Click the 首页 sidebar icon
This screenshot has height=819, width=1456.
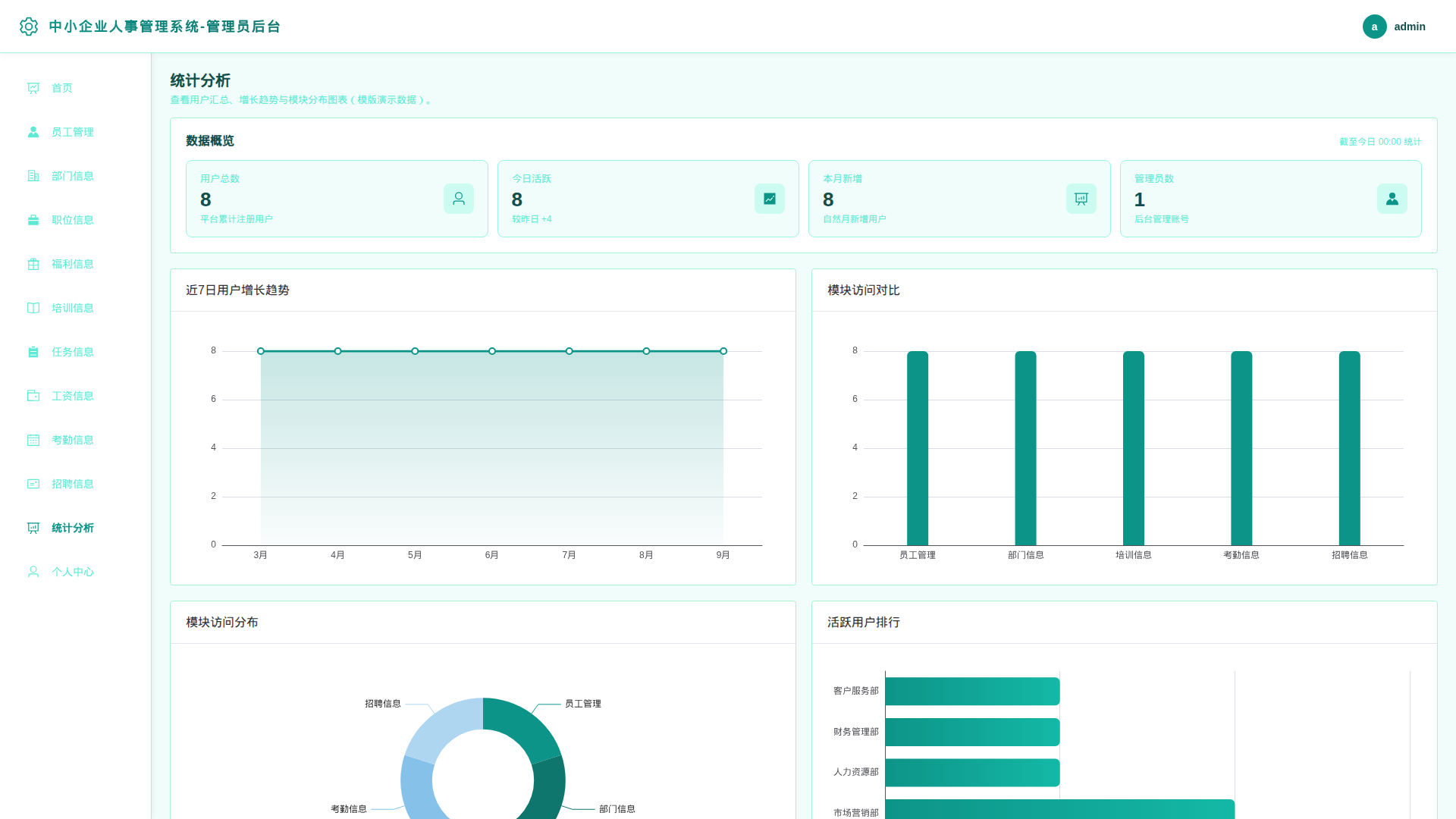(x=33, y=88)
